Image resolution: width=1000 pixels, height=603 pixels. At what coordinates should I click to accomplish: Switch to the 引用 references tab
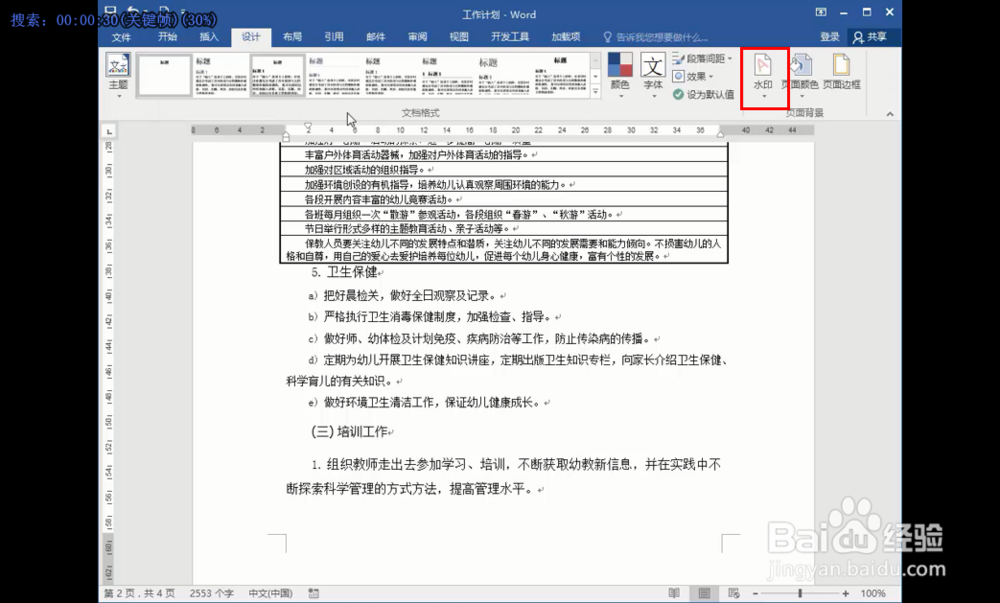click(x=334, y=37)
